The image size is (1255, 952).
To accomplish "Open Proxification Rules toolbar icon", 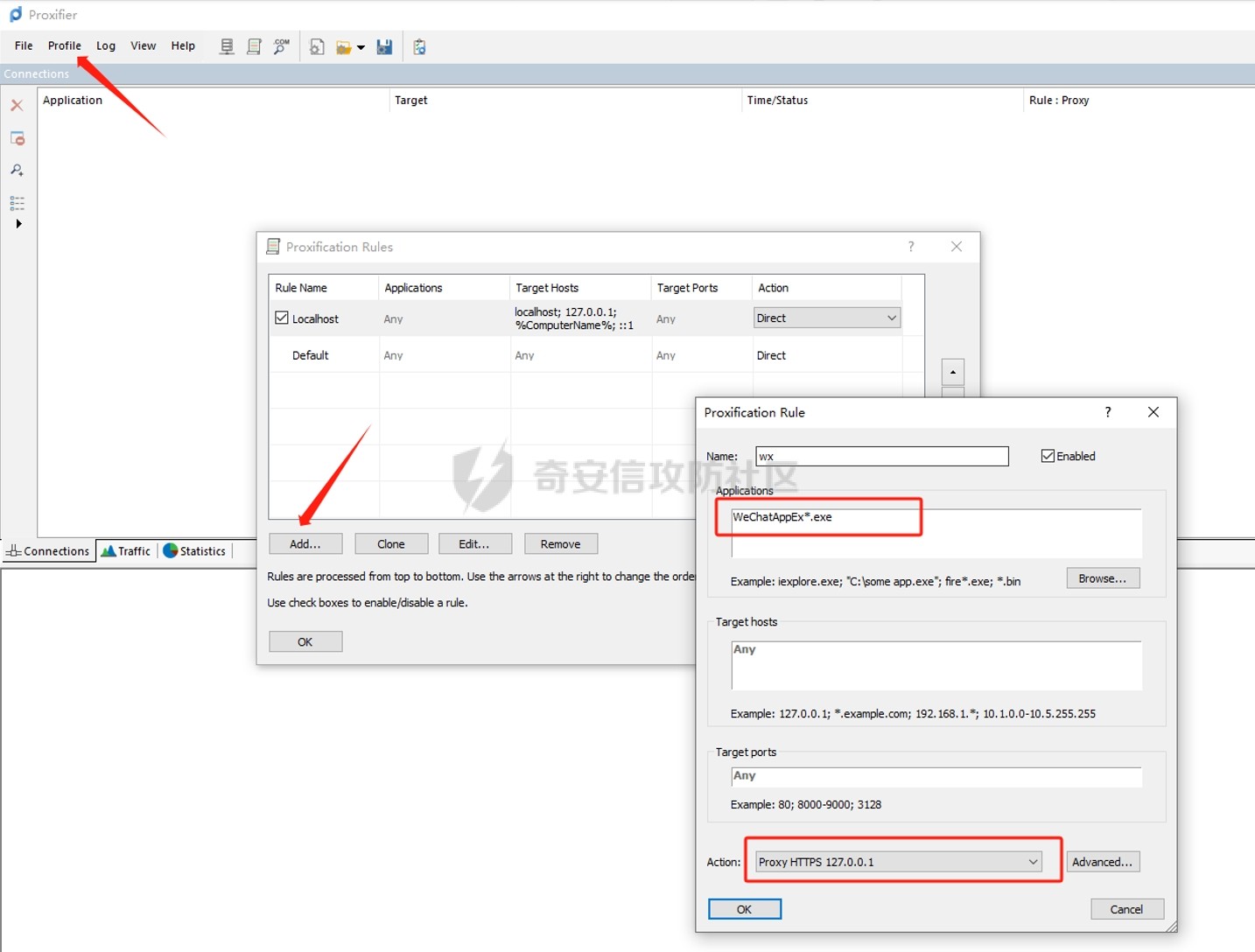I will point(254,47).
